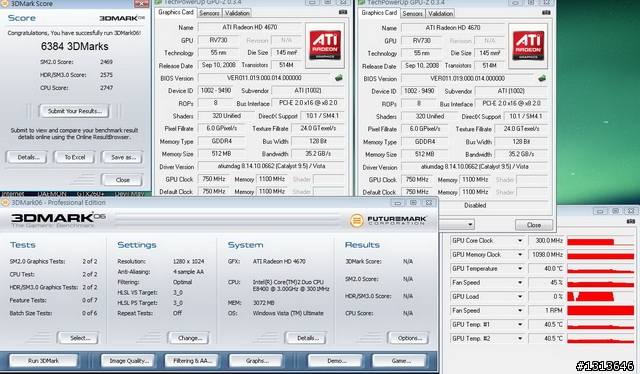The height and width of the screenshot is (374, 640).
Task: Switch to Validation tab in right GPU-Z window
Action: click(x=440, y=13)
